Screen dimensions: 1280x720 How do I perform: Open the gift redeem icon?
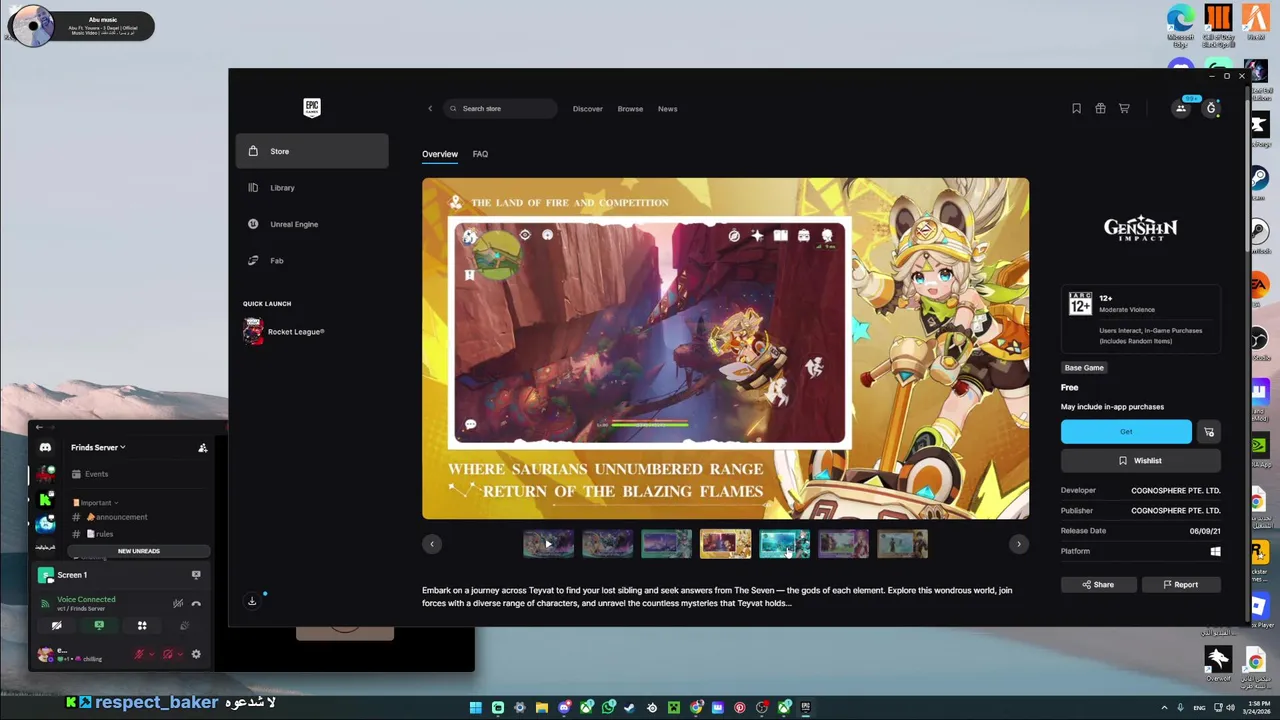[x=1100, y=108]
